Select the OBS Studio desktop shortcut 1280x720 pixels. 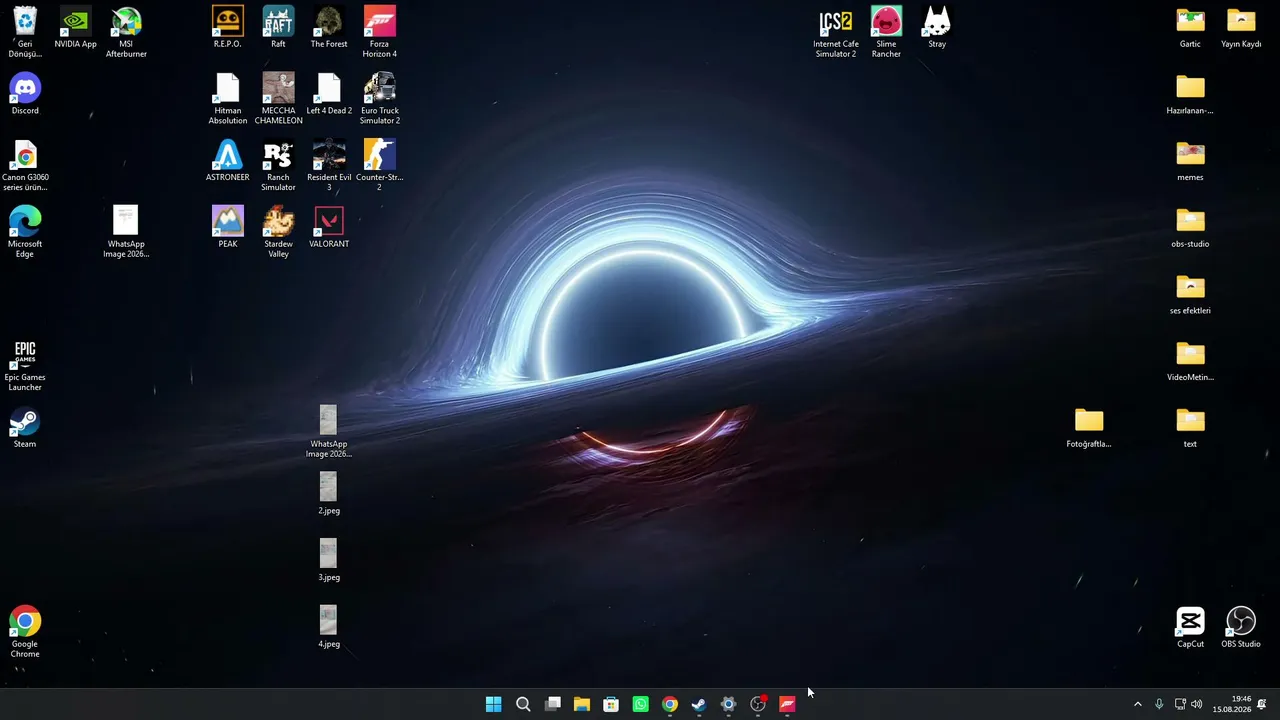pos(1241,628)
